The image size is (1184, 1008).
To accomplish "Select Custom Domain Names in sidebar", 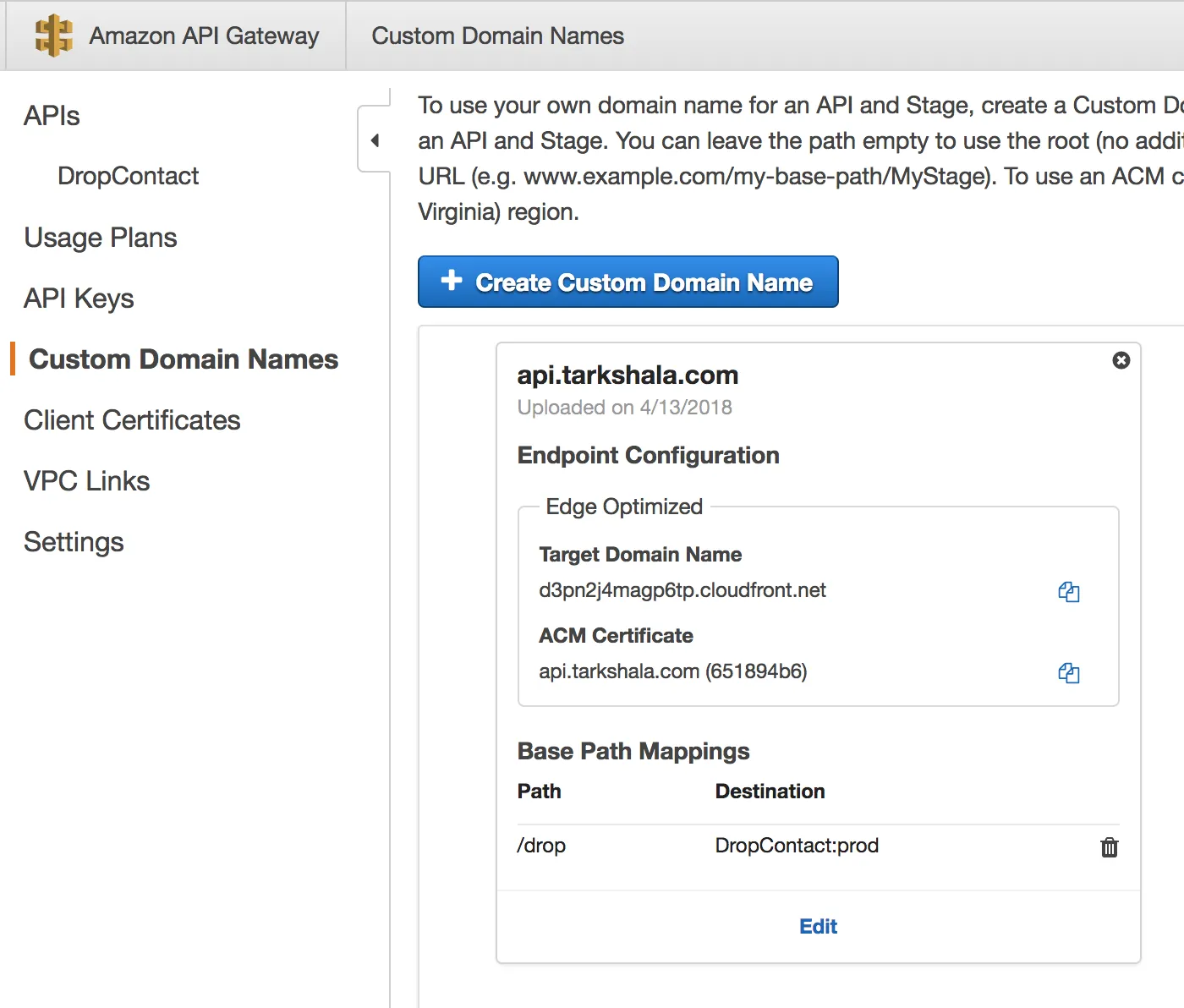I will (x=184, y=359).
